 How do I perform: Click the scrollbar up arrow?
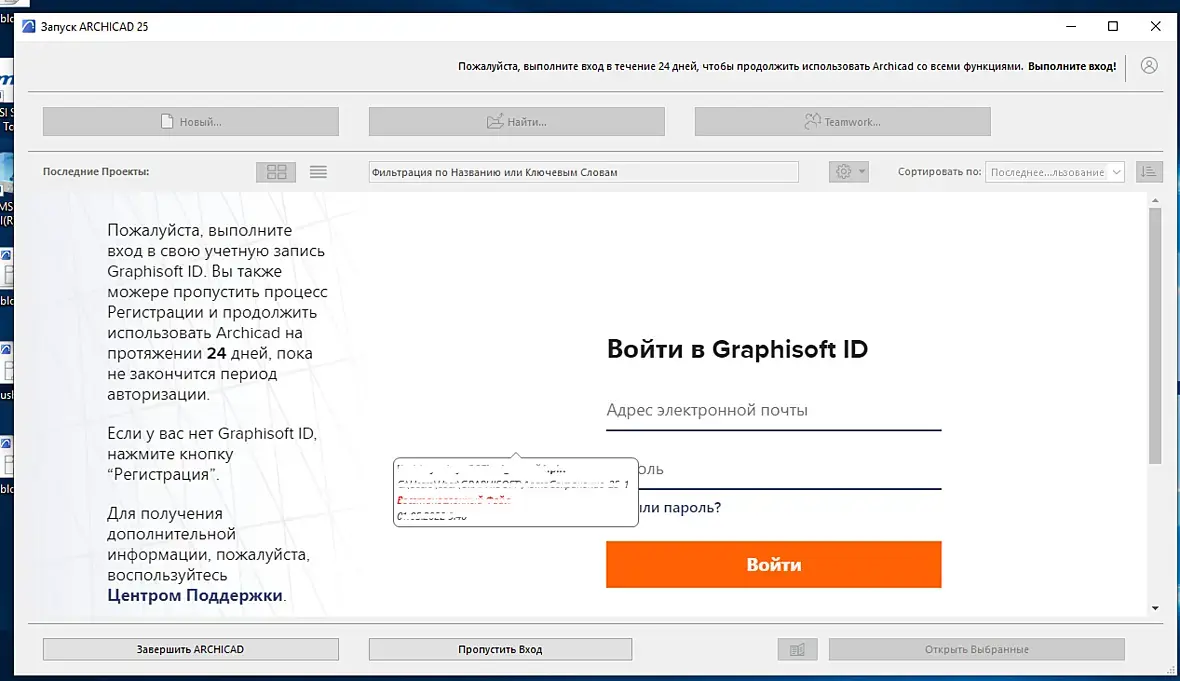pyautogui.click(x=1155, y=200)
